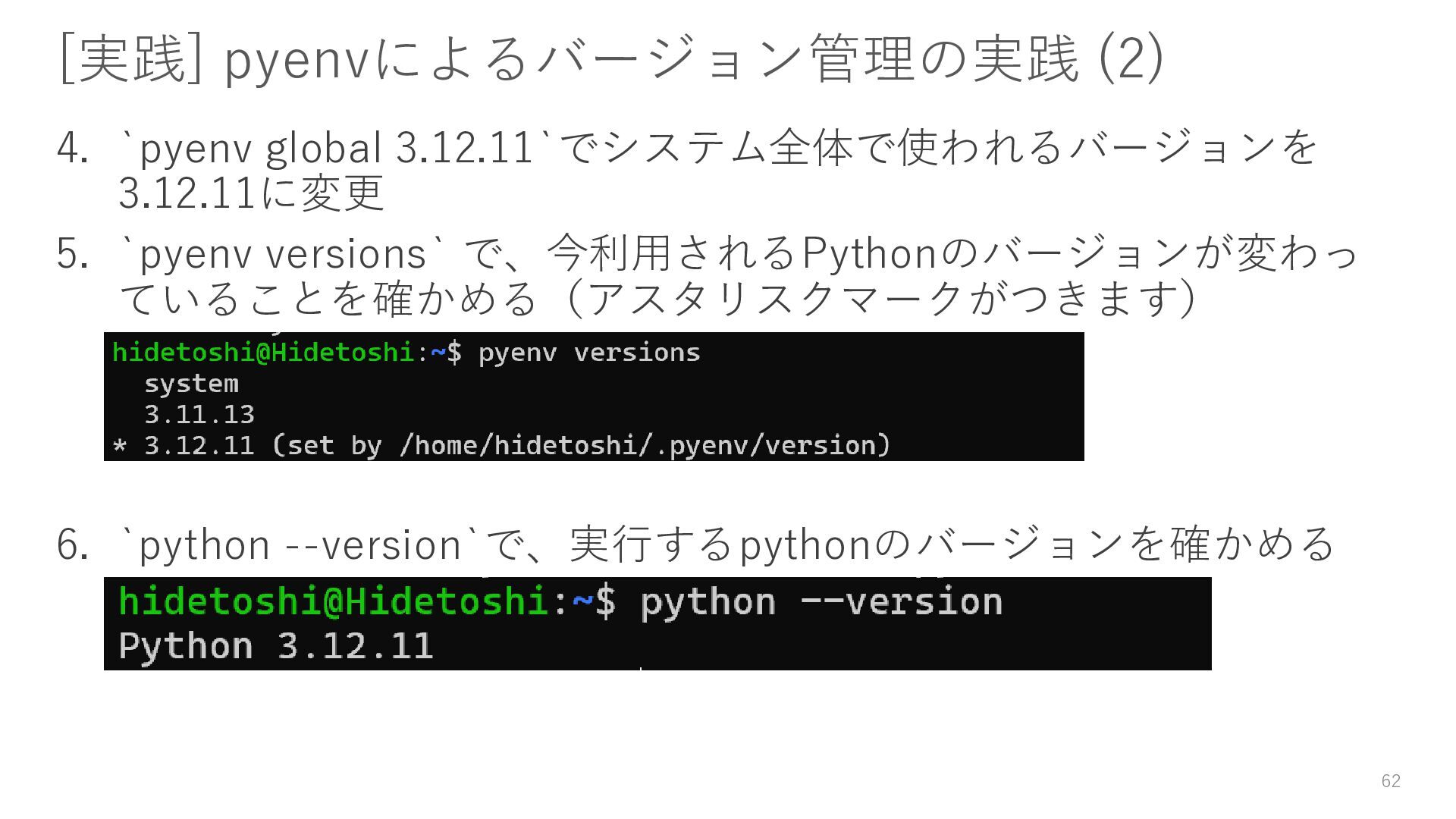
Task: Click the asterisk marking the active 3.12.11 version
Action: (x=119, y=446)
